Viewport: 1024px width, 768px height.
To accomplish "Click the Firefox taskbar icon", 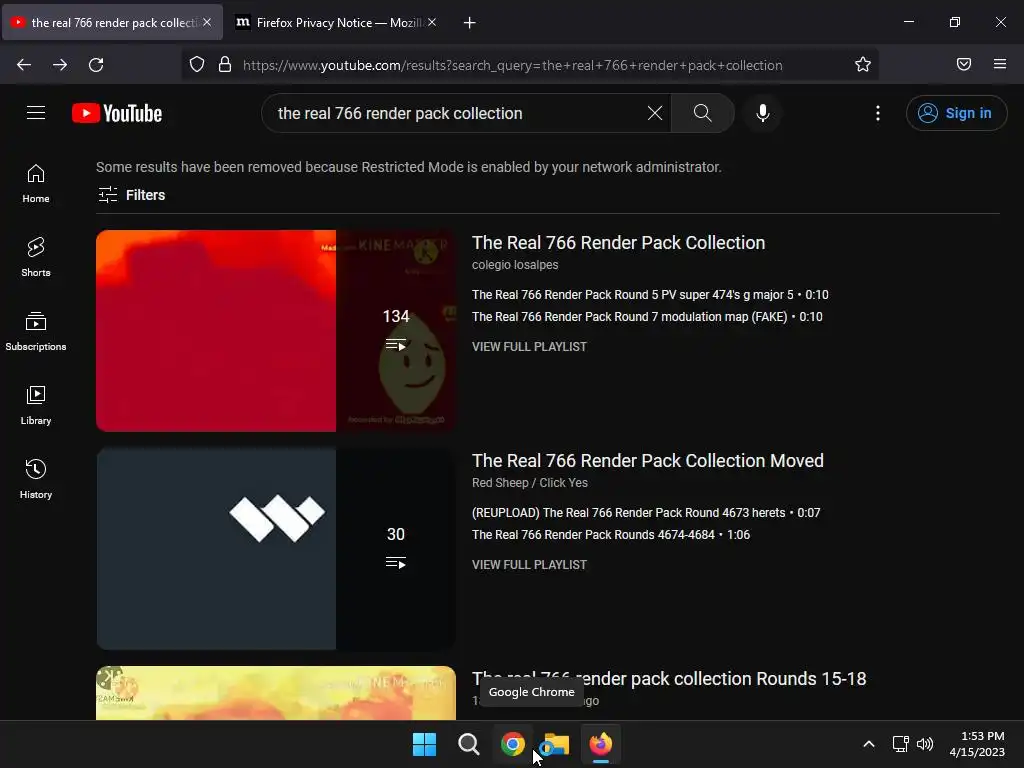I will pyautogui.click(x=600, y=744).
